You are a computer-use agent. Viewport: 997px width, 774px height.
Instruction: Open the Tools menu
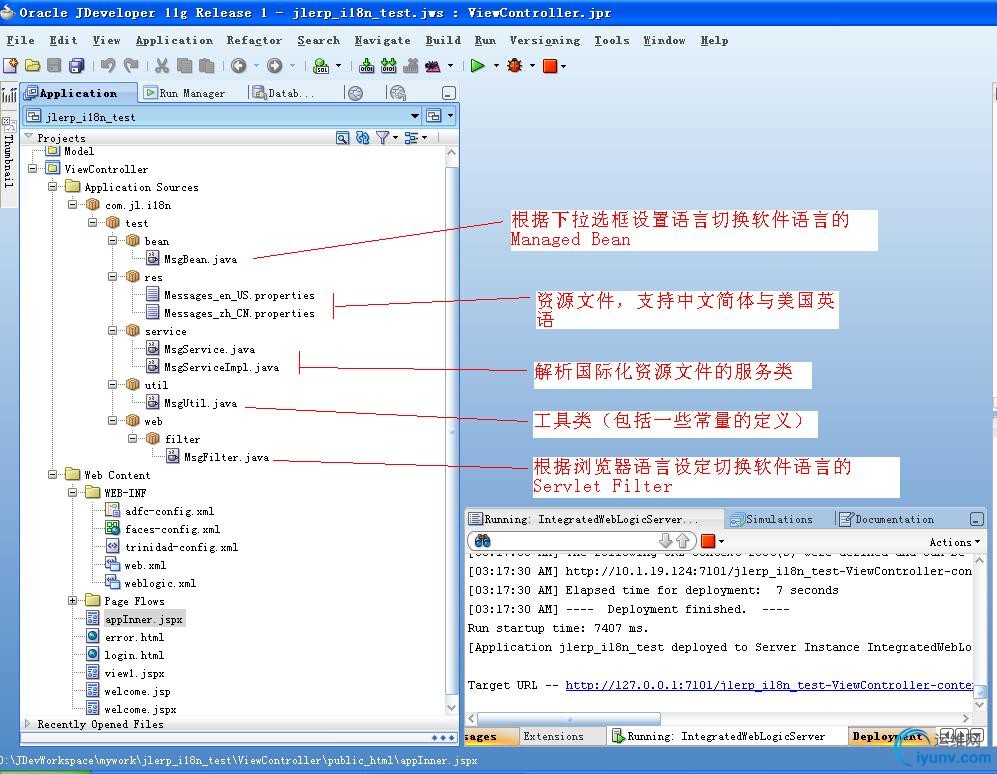point(612,41)
